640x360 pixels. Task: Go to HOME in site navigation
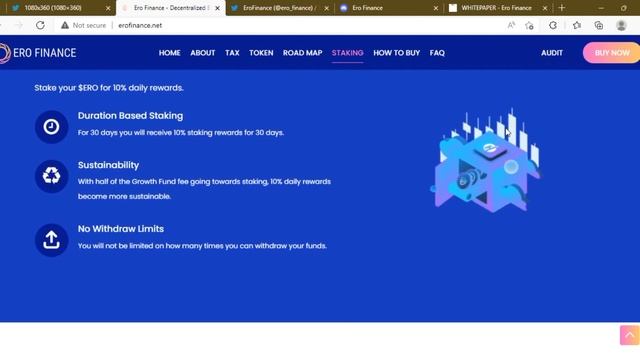tap(169, 53)
